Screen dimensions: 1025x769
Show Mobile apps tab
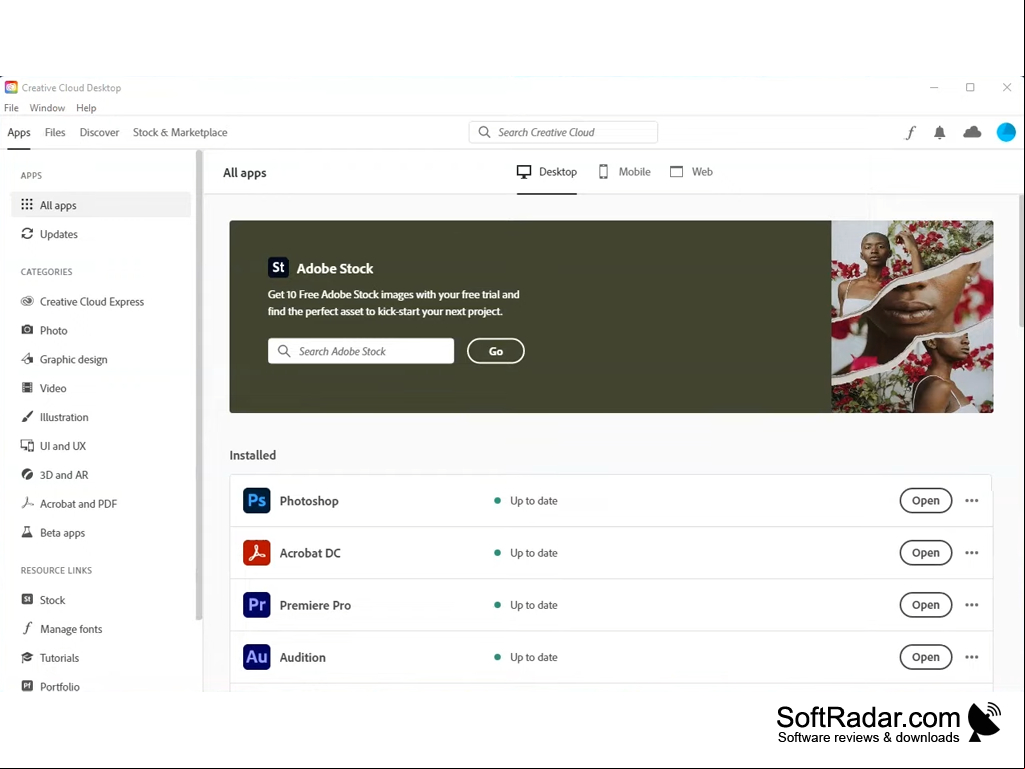point(625,172)
